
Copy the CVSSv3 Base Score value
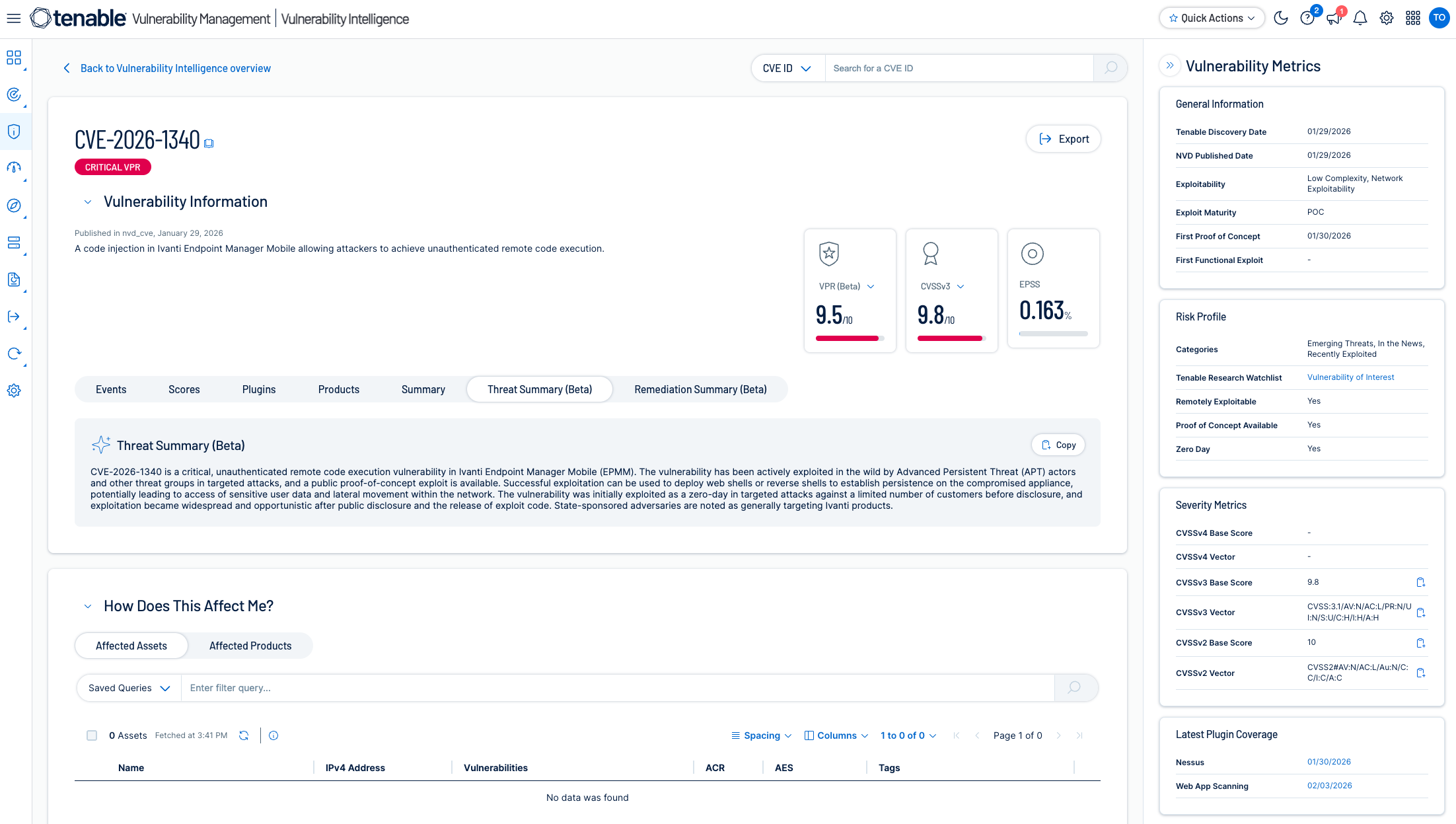pyautogui.click(x=1420, y=582)
